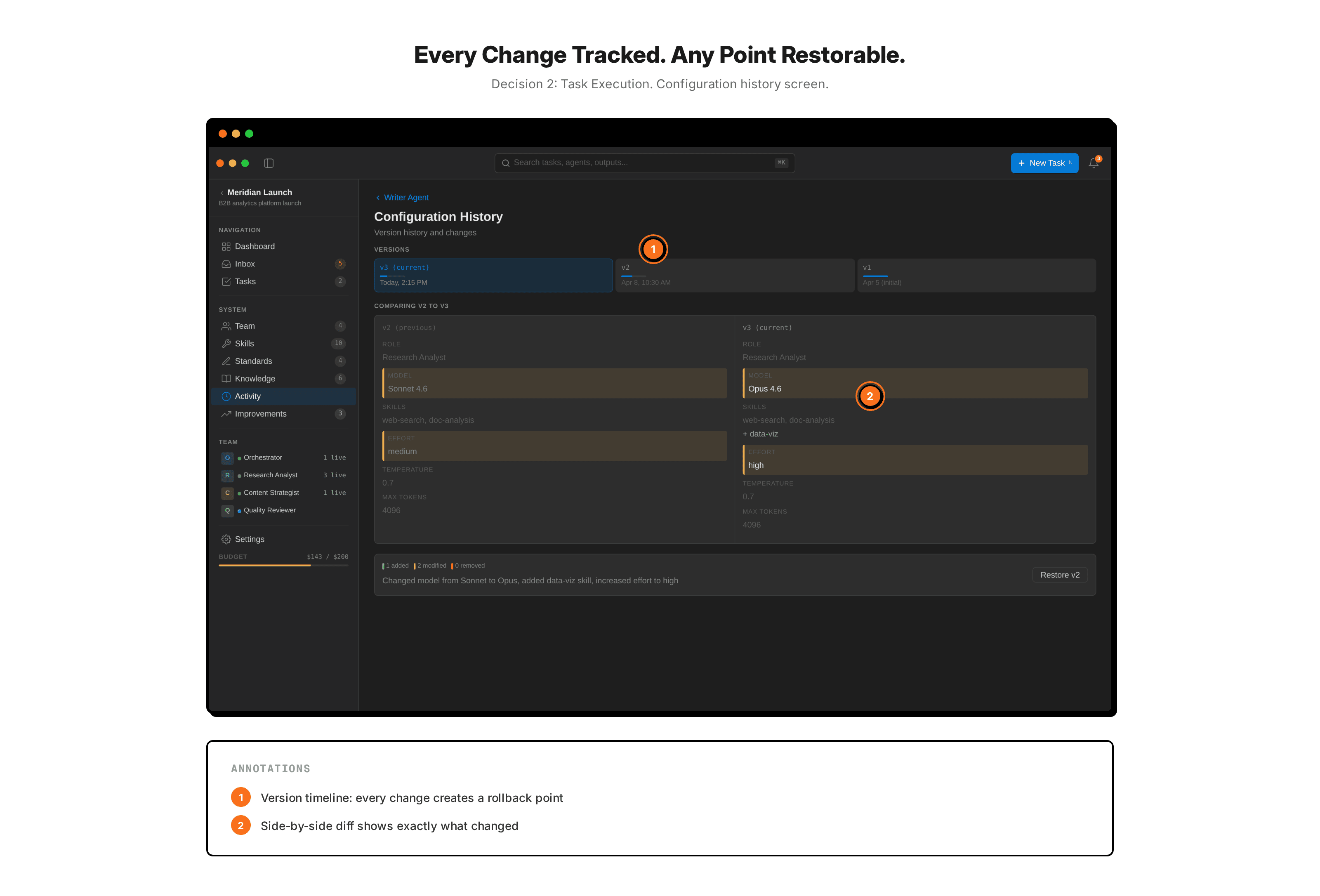1320x896 pixels.
Task: Click the '2 modified' change indicator
Action: pos(430,566)
